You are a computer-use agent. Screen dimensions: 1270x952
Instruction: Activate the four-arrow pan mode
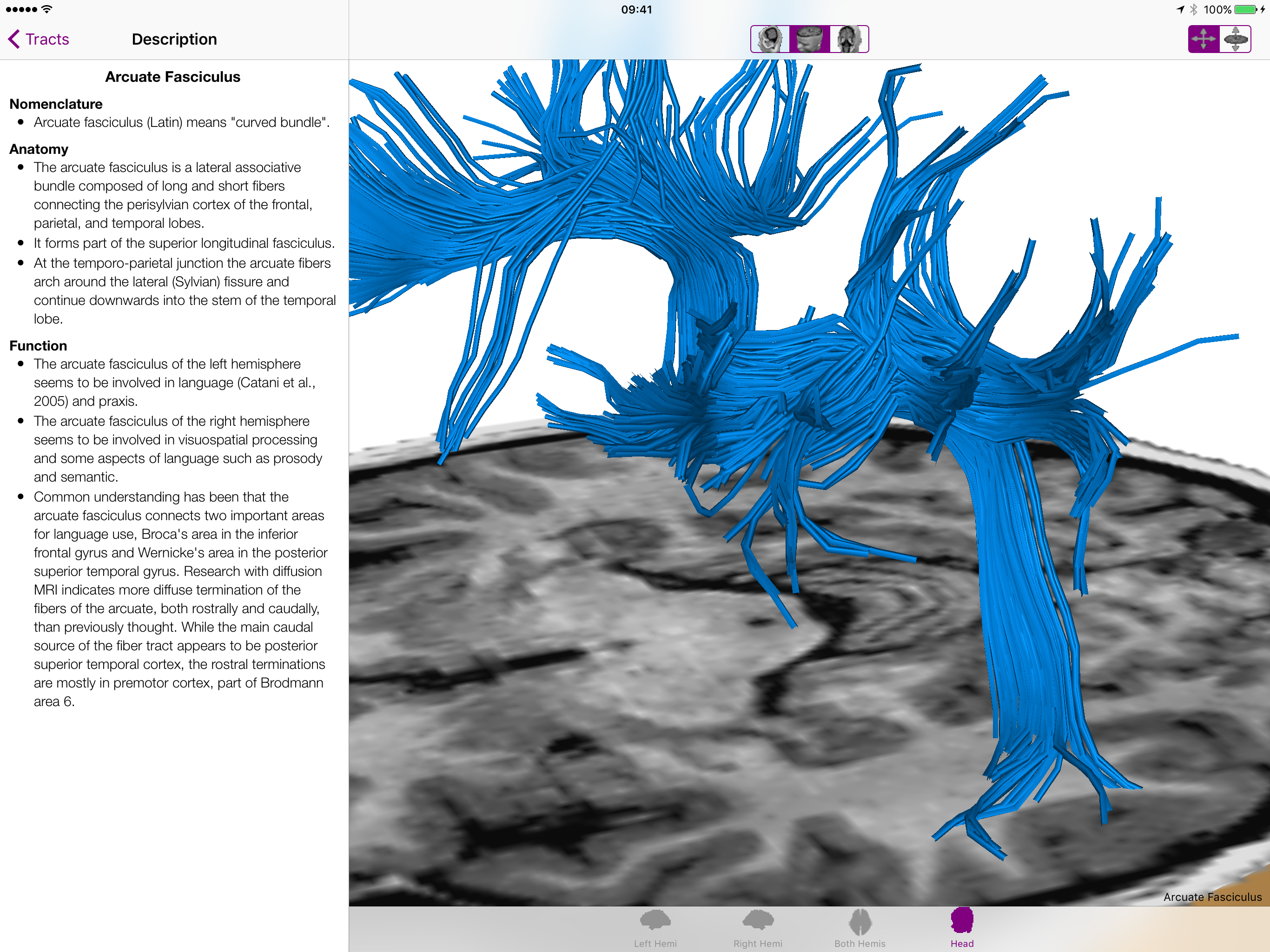click(1204, 39)
